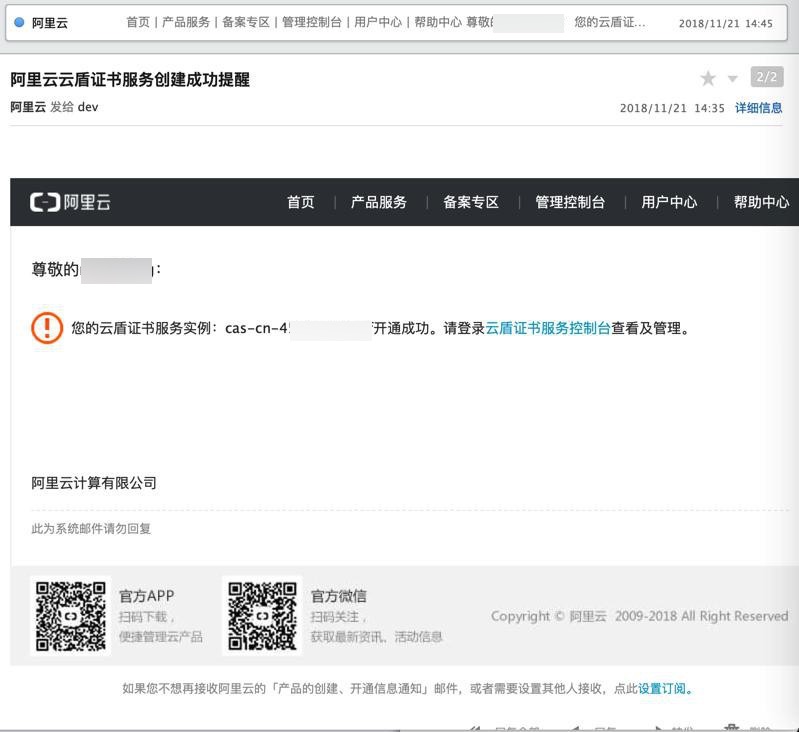Open 管理控制台 in the dark banner

(x=570, y=202)
